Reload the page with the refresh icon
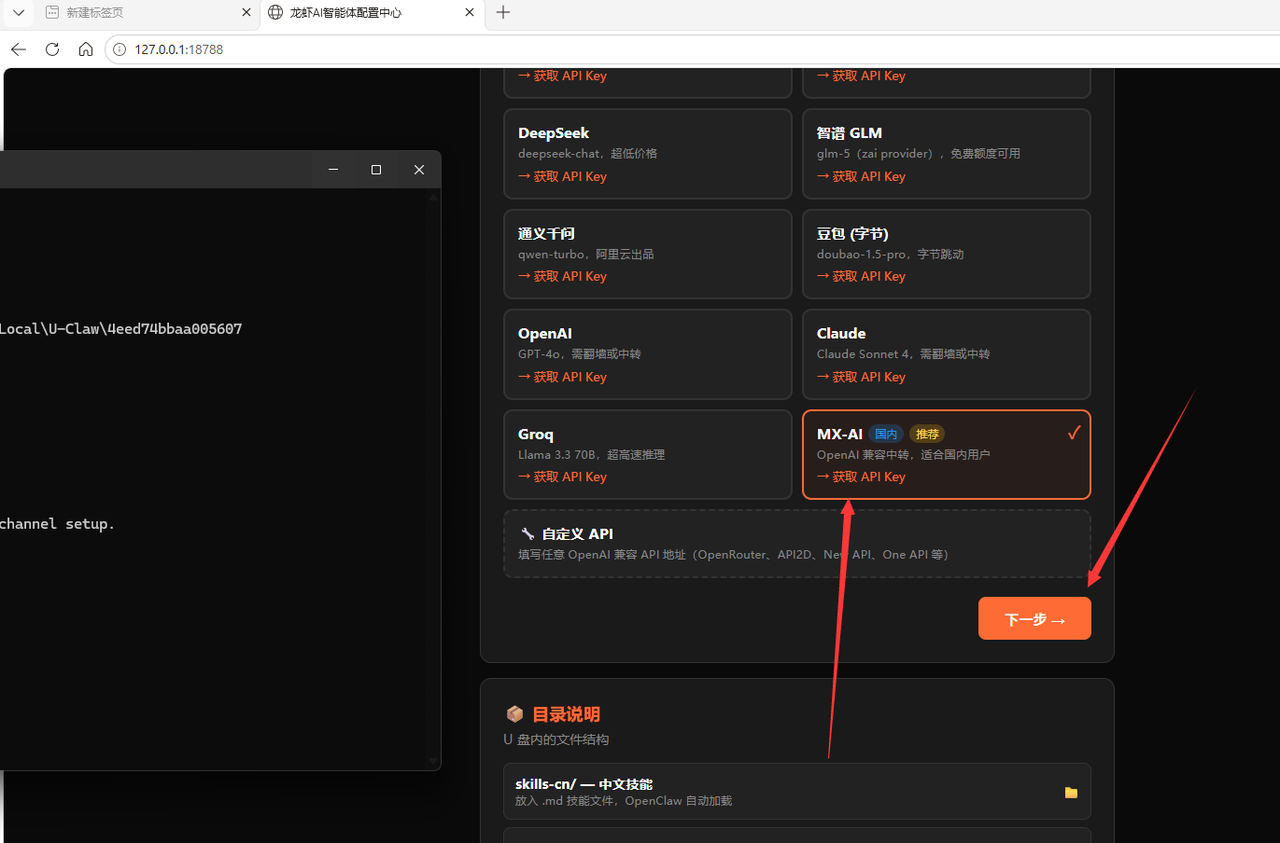The image size is (1280, 843). tap(52, 49)
